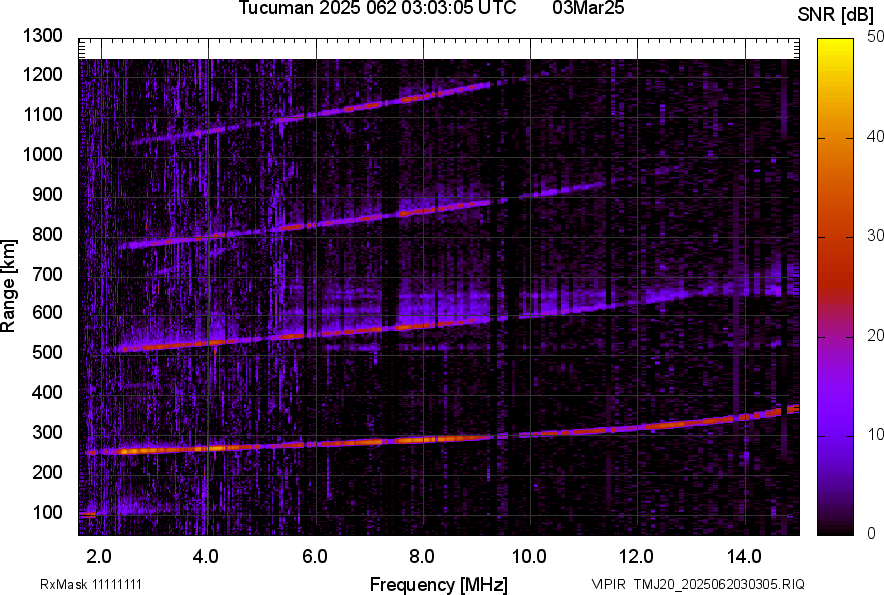Click the y-axis value '1100'
884x595 pixels.
pos(42,114)
